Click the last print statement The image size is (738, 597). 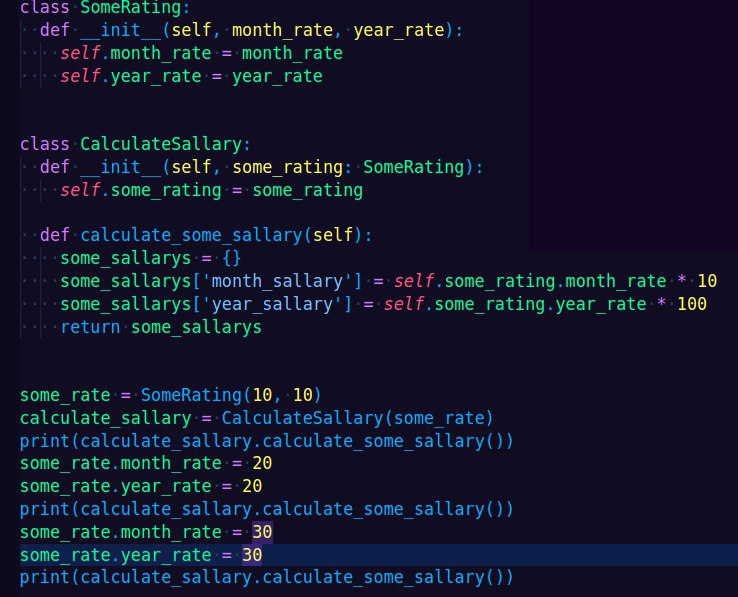point(266,577)
